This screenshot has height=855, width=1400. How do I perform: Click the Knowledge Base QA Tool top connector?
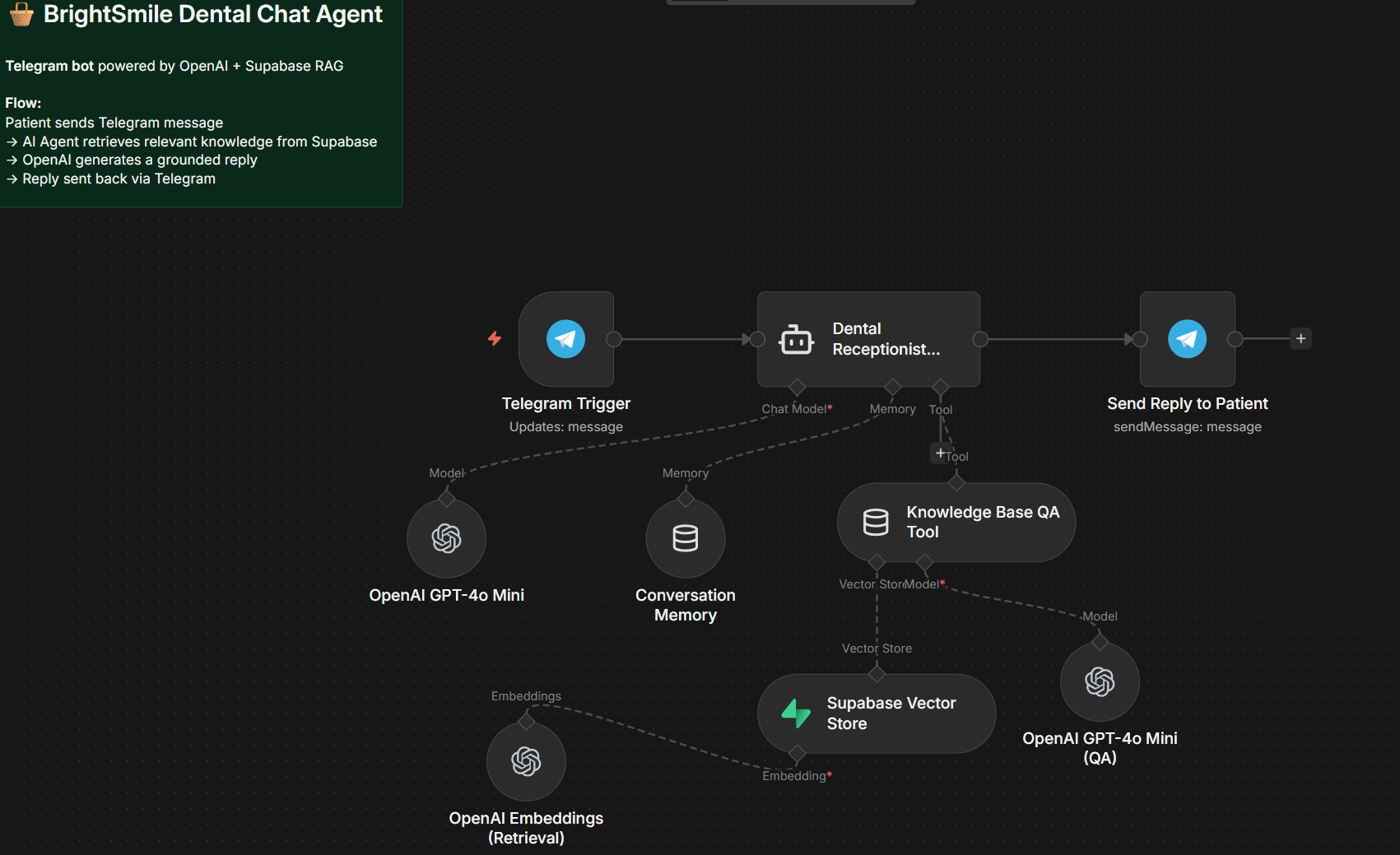click(x=956, y=483)
